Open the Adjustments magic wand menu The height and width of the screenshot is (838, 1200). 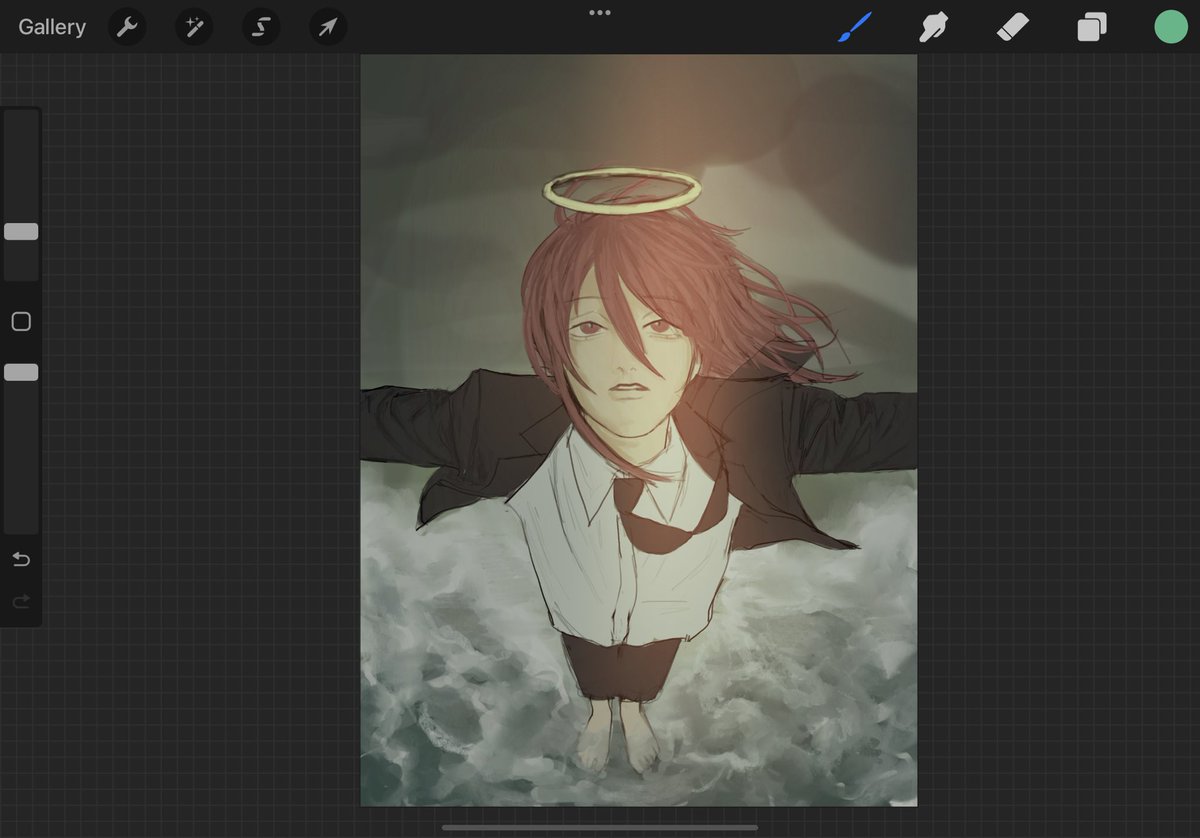tap(194, 27)
